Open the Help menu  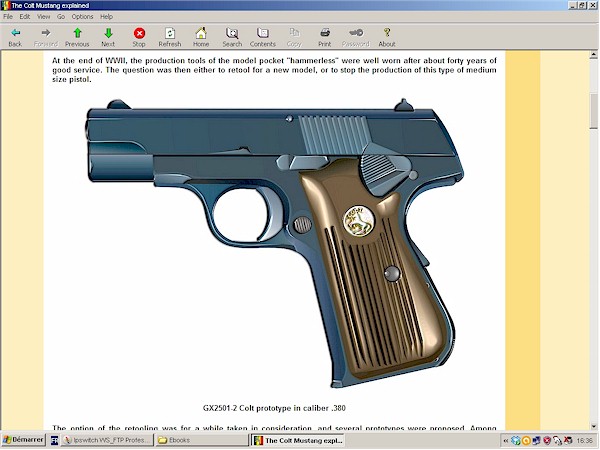[106, 16]
